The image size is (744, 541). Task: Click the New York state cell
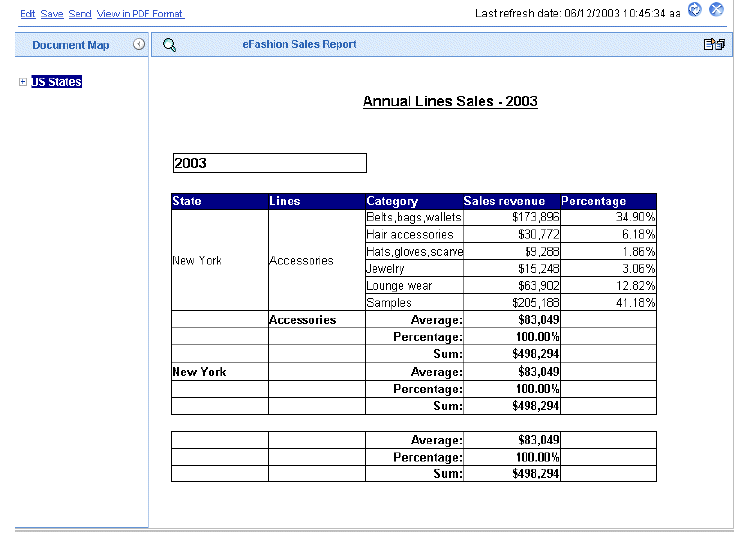(220, 261)
